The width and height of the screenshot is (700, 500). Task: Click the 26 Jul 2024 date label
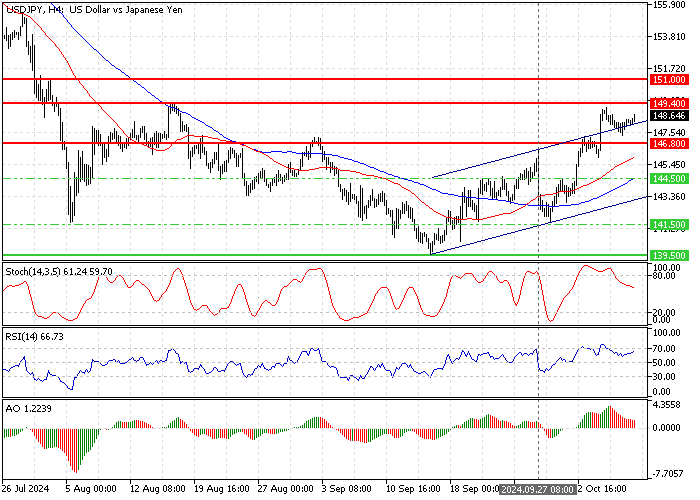(25, 489)
